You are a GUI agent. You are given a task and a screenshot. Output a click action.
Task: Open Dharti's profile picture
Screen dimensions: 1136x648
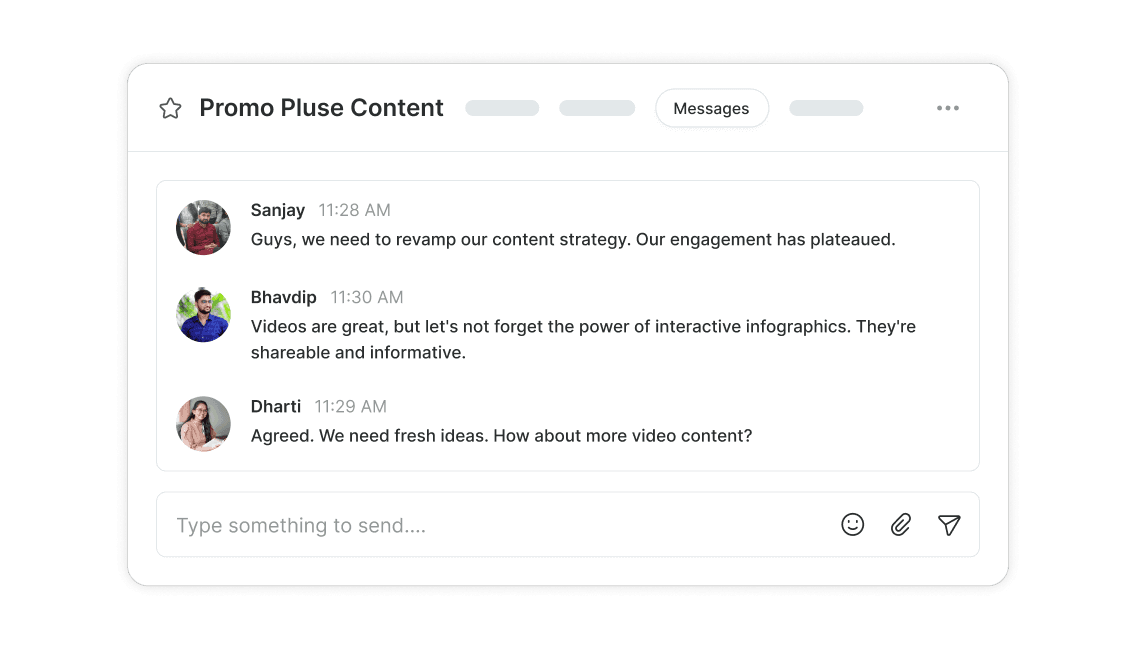click(x=204, y=424)
